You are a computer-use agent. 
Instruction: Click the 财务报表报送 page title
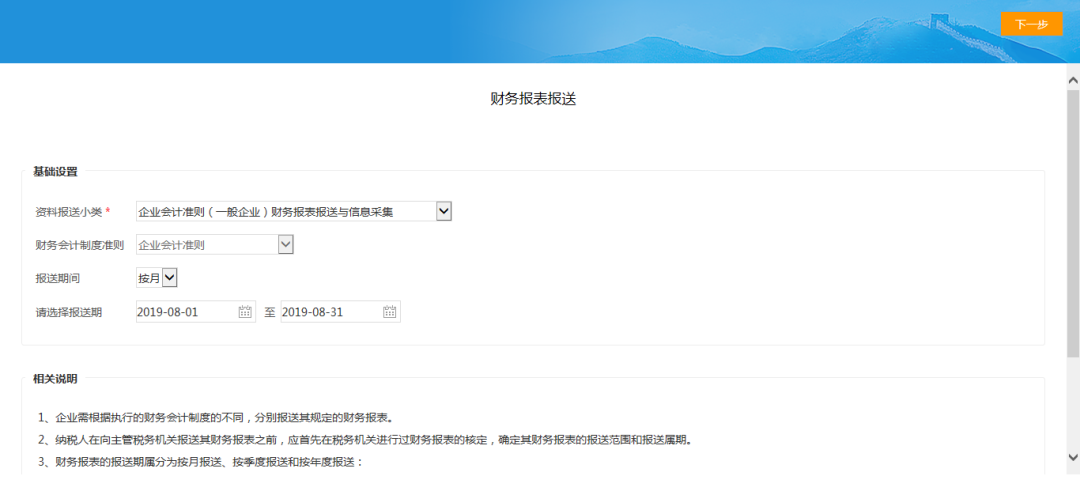(533, 99)
